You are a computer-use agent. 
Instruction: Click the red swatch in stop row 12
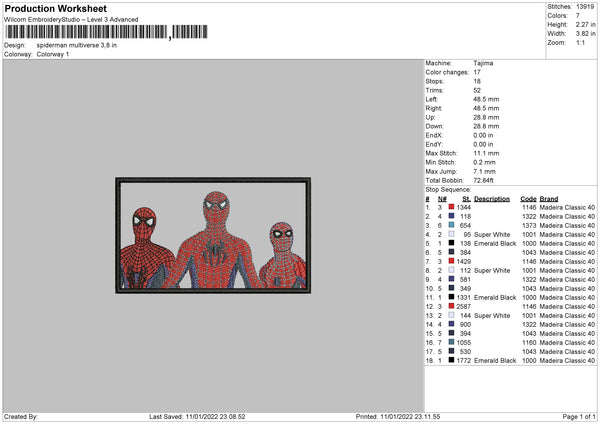click(x=452, y=306)
